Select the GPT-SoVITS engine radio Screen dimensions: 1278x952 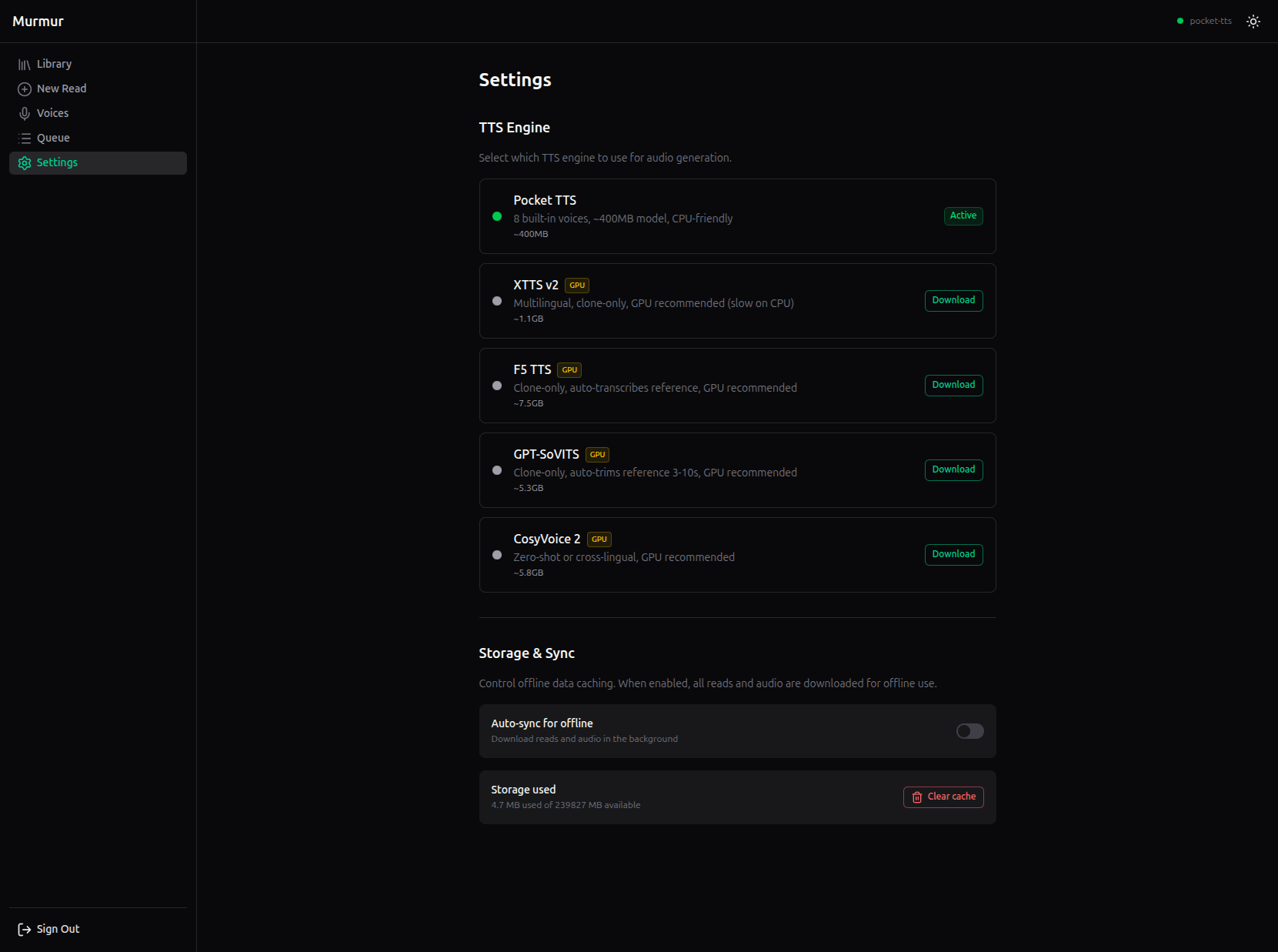[497, 470]
